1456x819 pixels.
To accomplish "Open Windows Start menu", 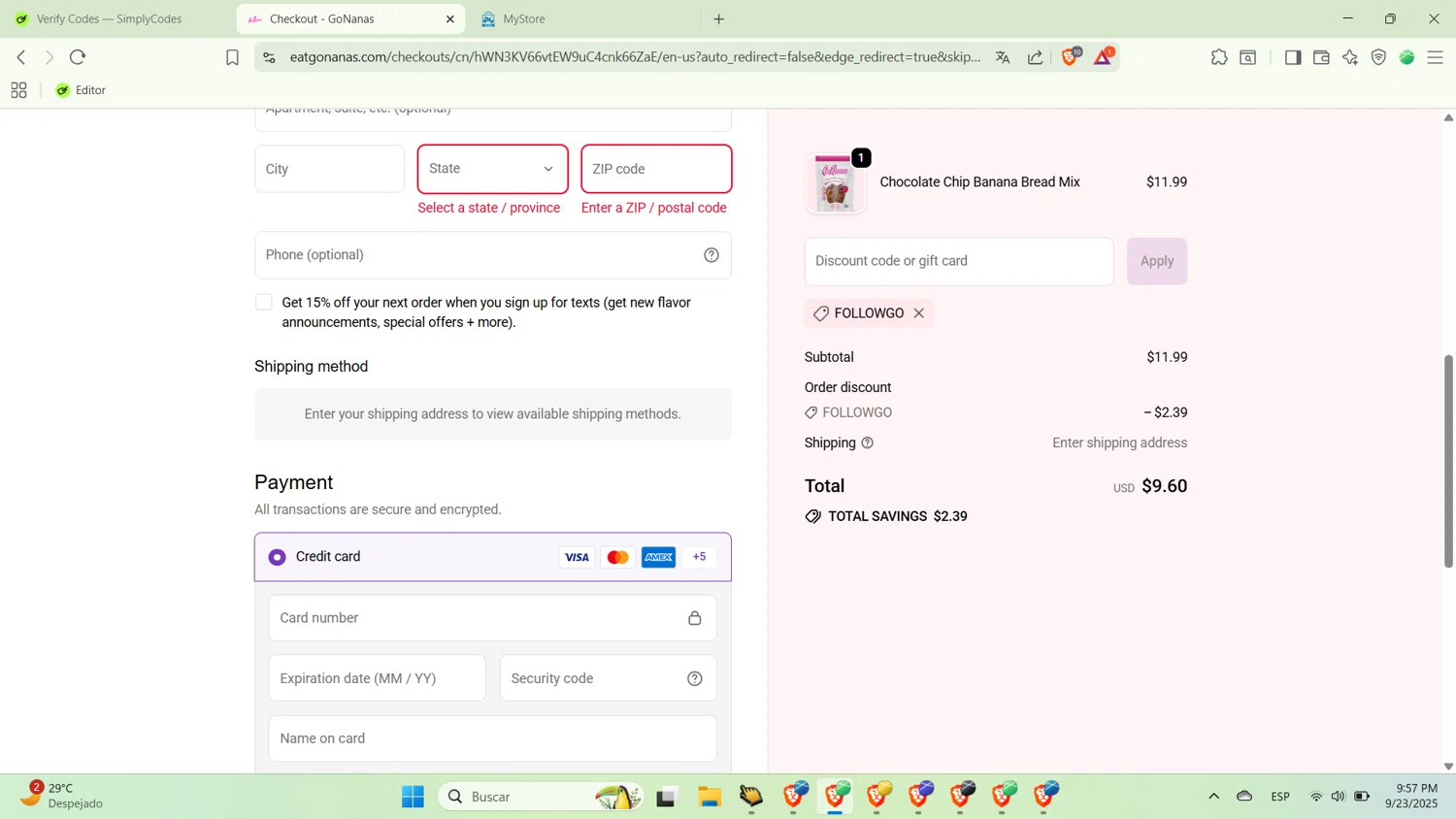I will [413, 797].
